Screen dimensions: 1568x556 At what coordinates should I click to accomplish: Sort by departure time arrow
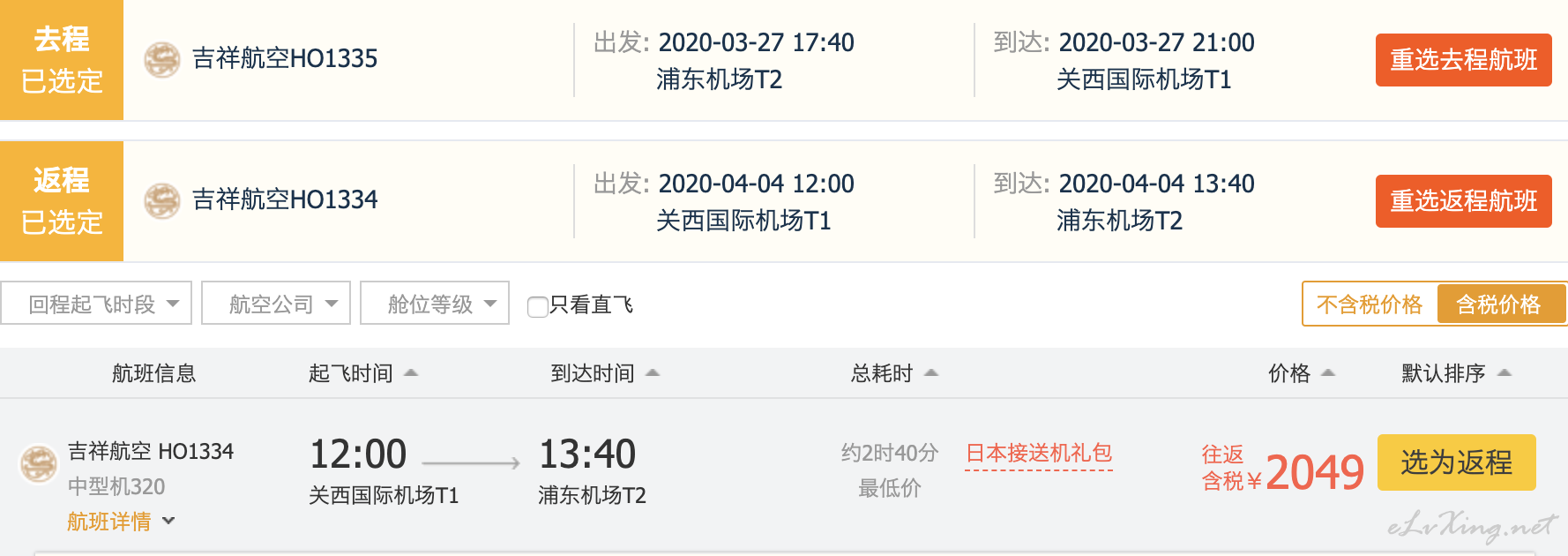411,373
